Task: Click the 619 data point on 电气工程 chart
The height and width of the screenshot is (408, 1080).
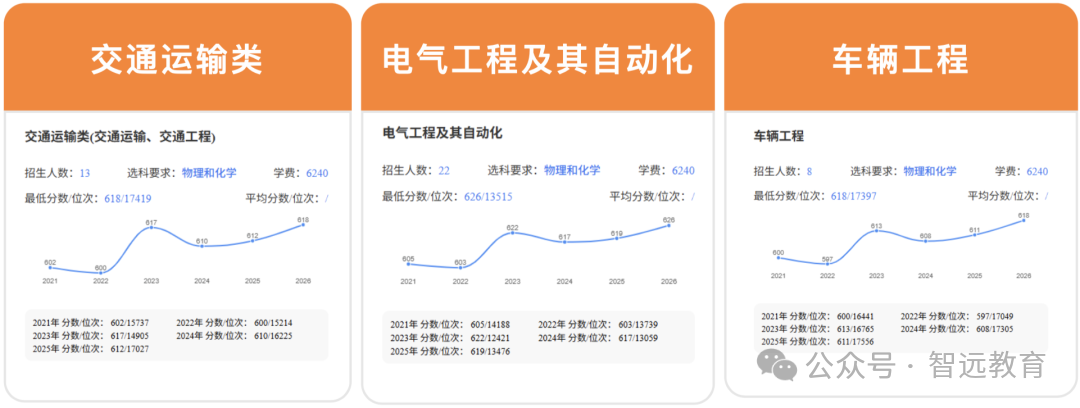Action: click(616, 238)
